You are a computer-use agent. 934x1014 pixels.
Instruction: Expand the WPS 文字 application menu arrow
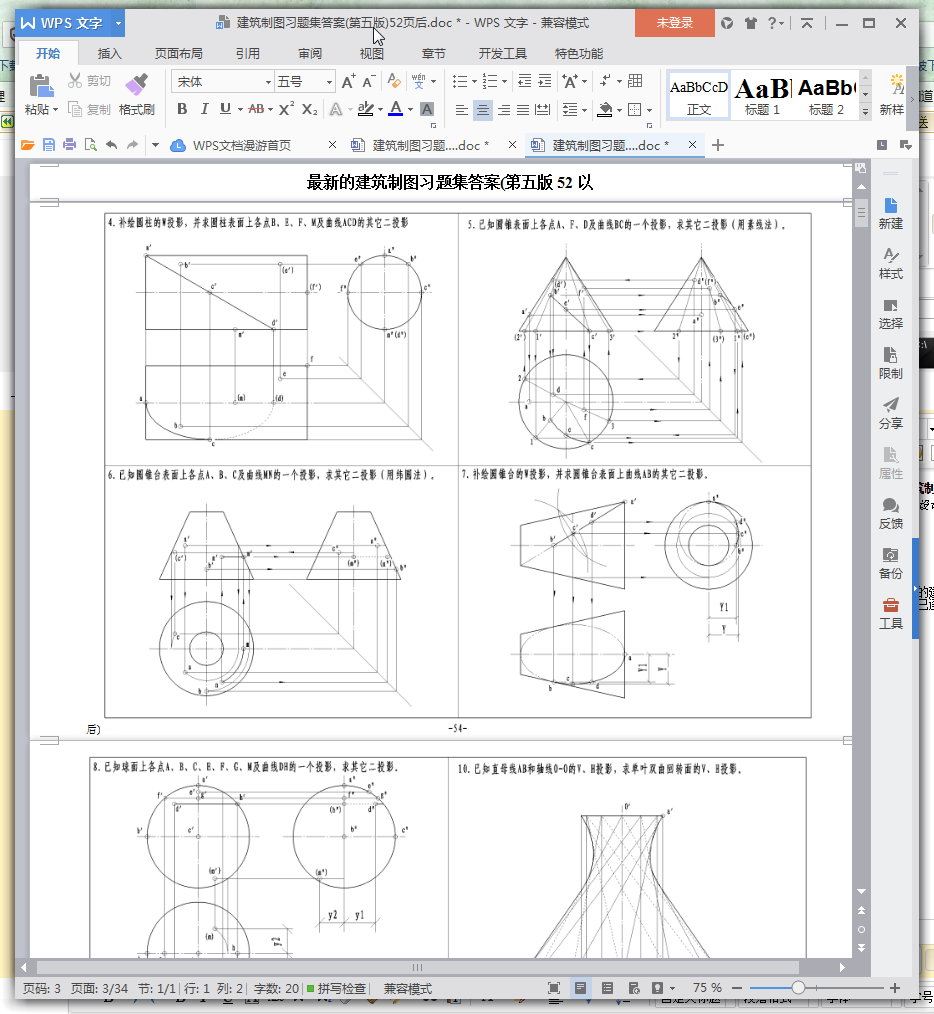[118, 23]
